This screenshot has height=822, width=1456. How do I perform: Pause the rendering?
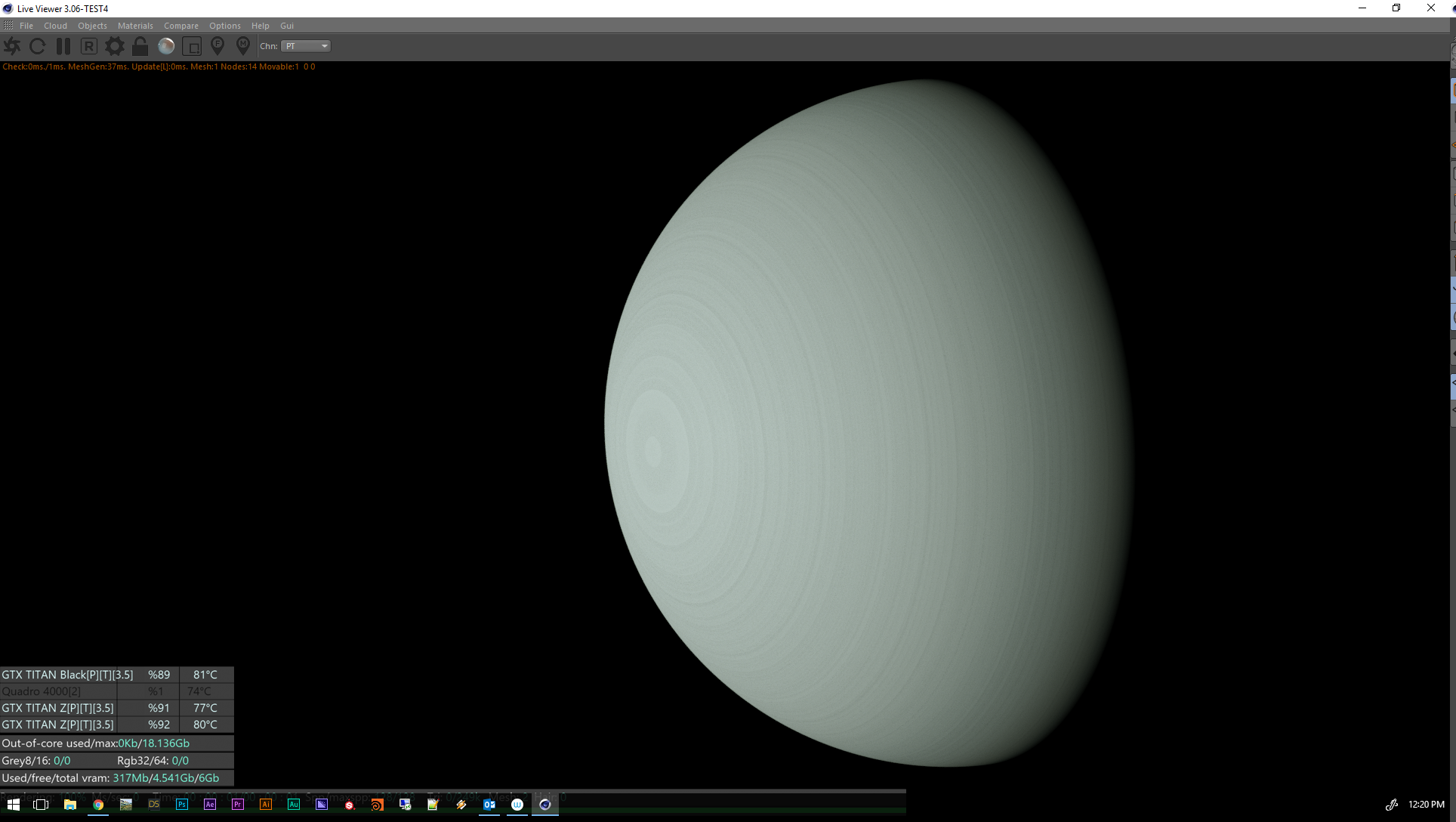tap(63, 46)
